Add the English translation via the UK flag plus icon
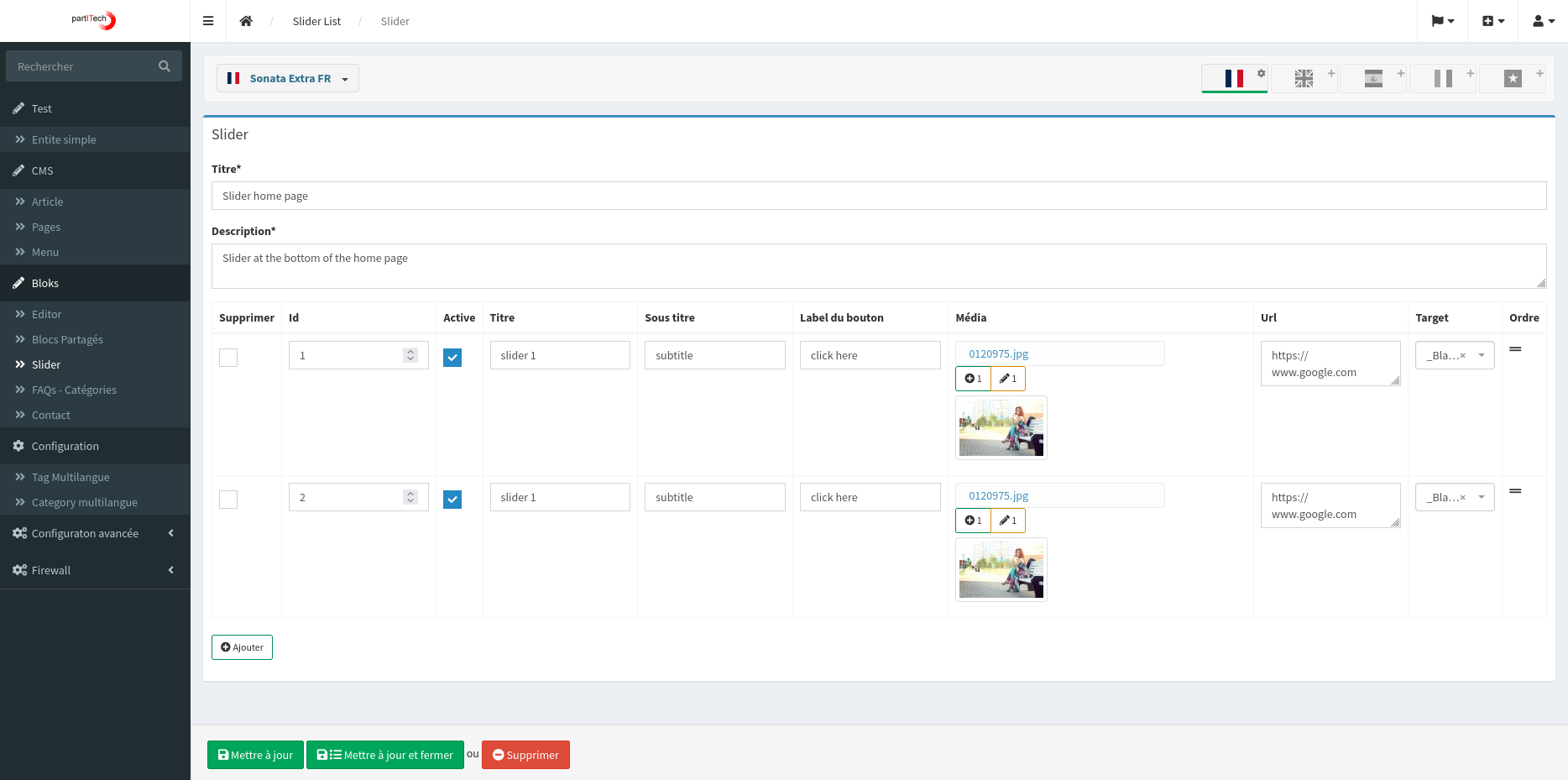This screenshot has width=1568, height=780. coord(1330,73)
